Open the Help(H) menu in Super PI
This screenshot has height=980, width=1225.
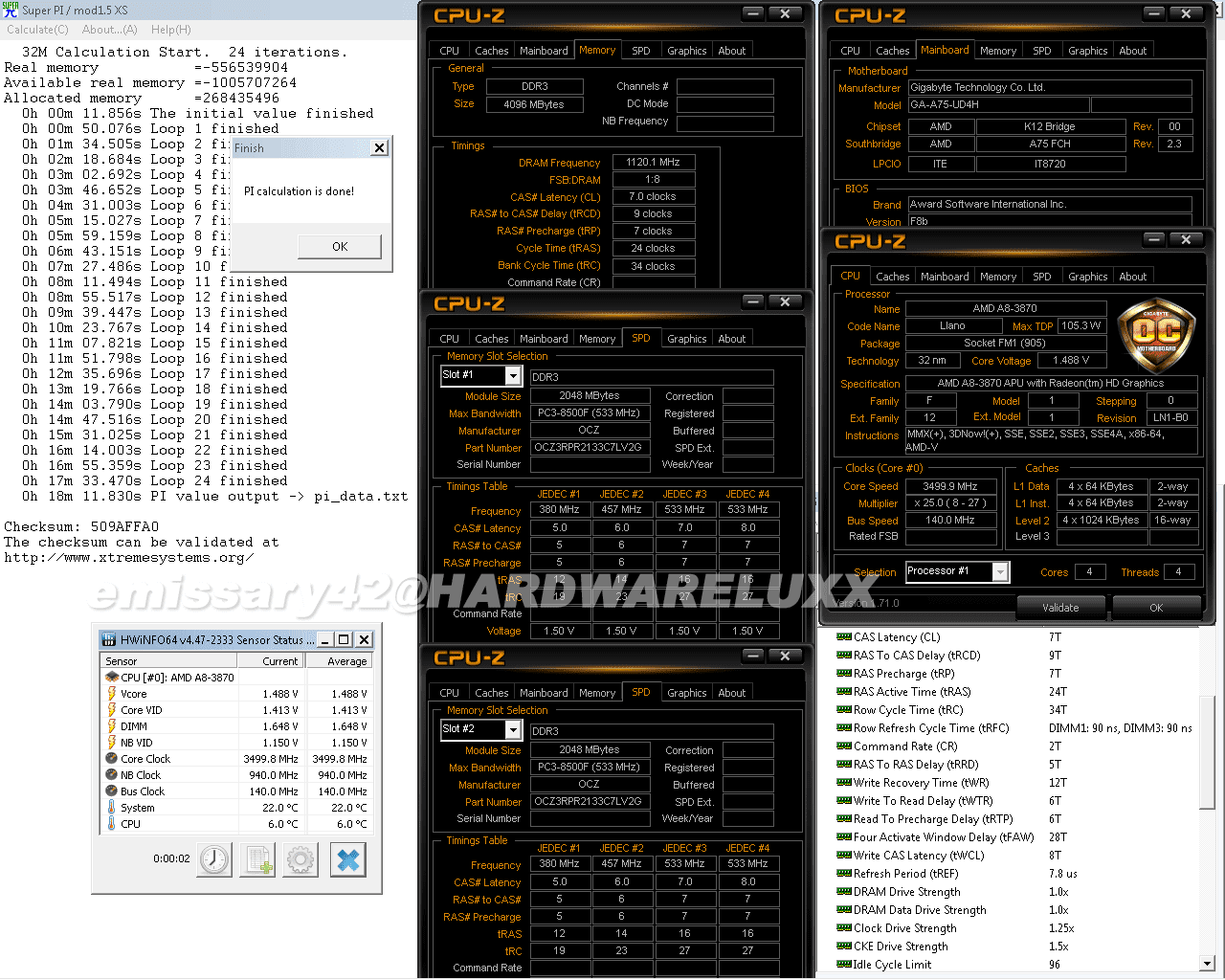pyautogui.click(x=170, y=30)
